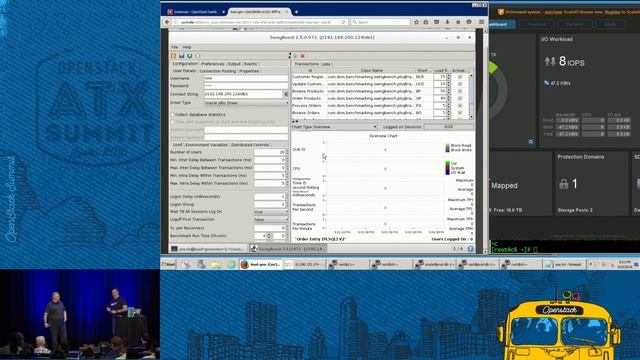Click the Firefox downloads arrow icon
This screenshot has width=640, height=360.
coord(447,22)
